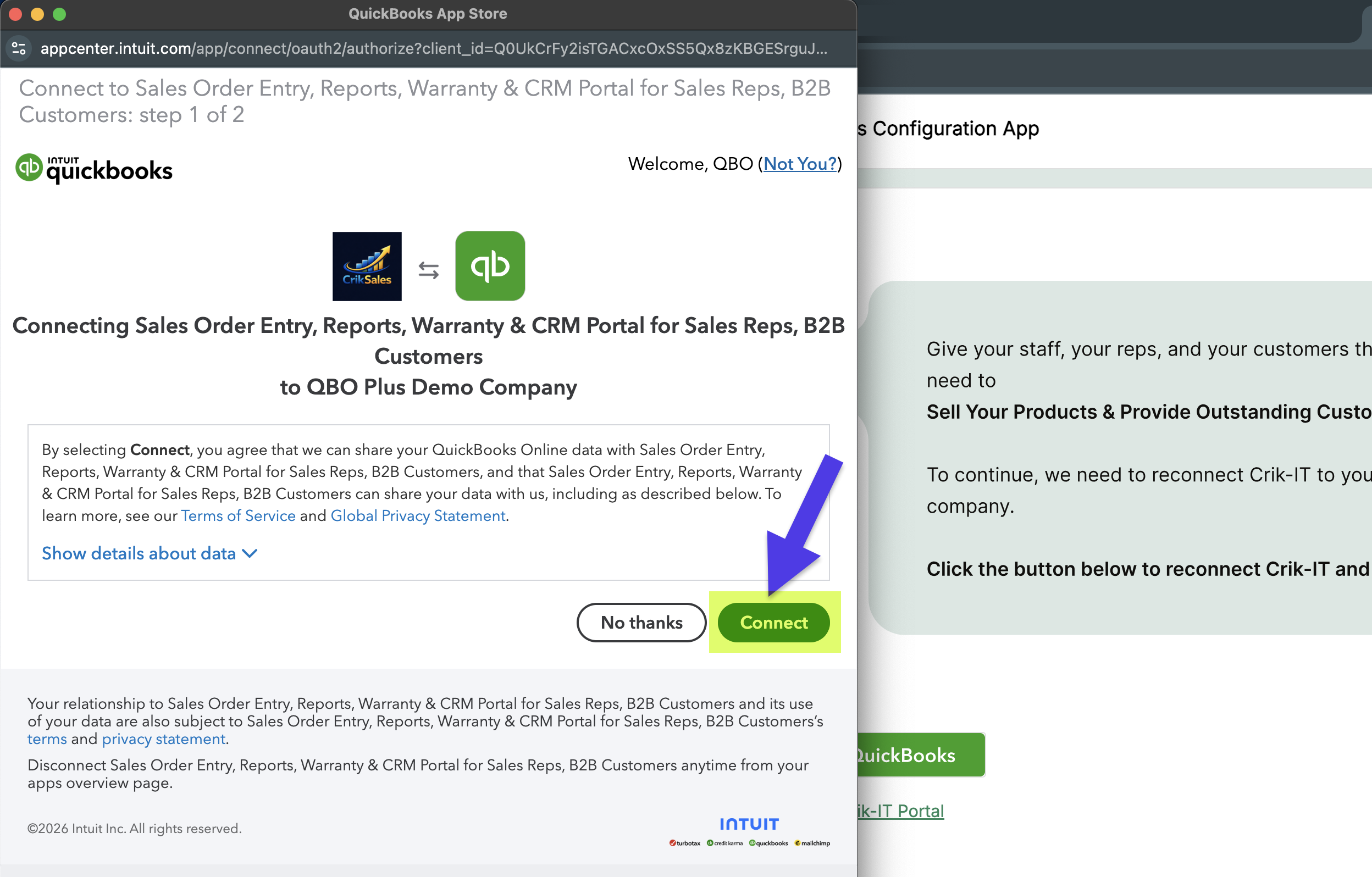The height and width of the screenshot is (877, 1372).
Task: Click the green Connect button
Action: click(773, 623)
